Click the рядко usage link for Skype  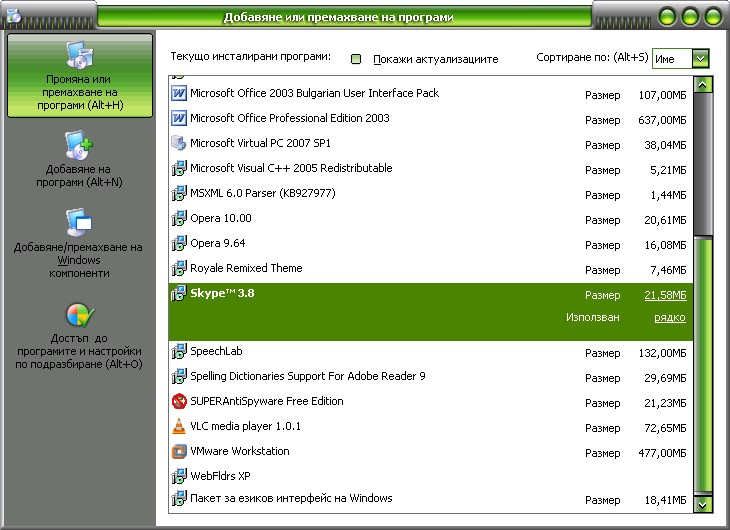(x=669, y=318)
